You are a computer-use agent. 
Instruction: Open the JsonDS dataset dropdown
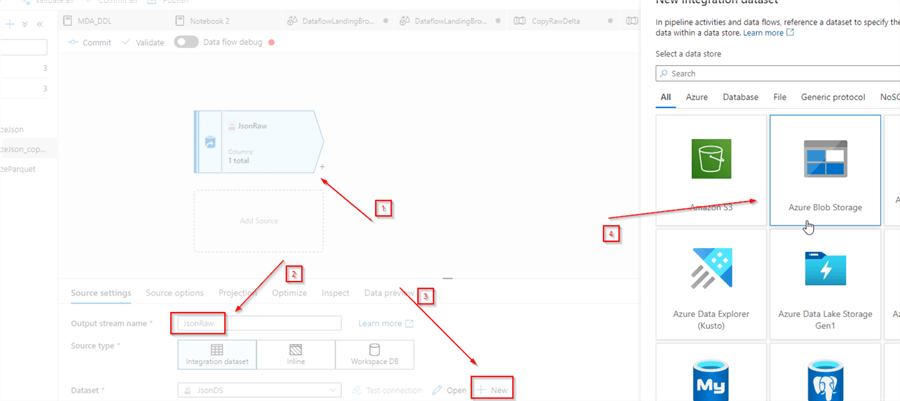pos(259,390)
